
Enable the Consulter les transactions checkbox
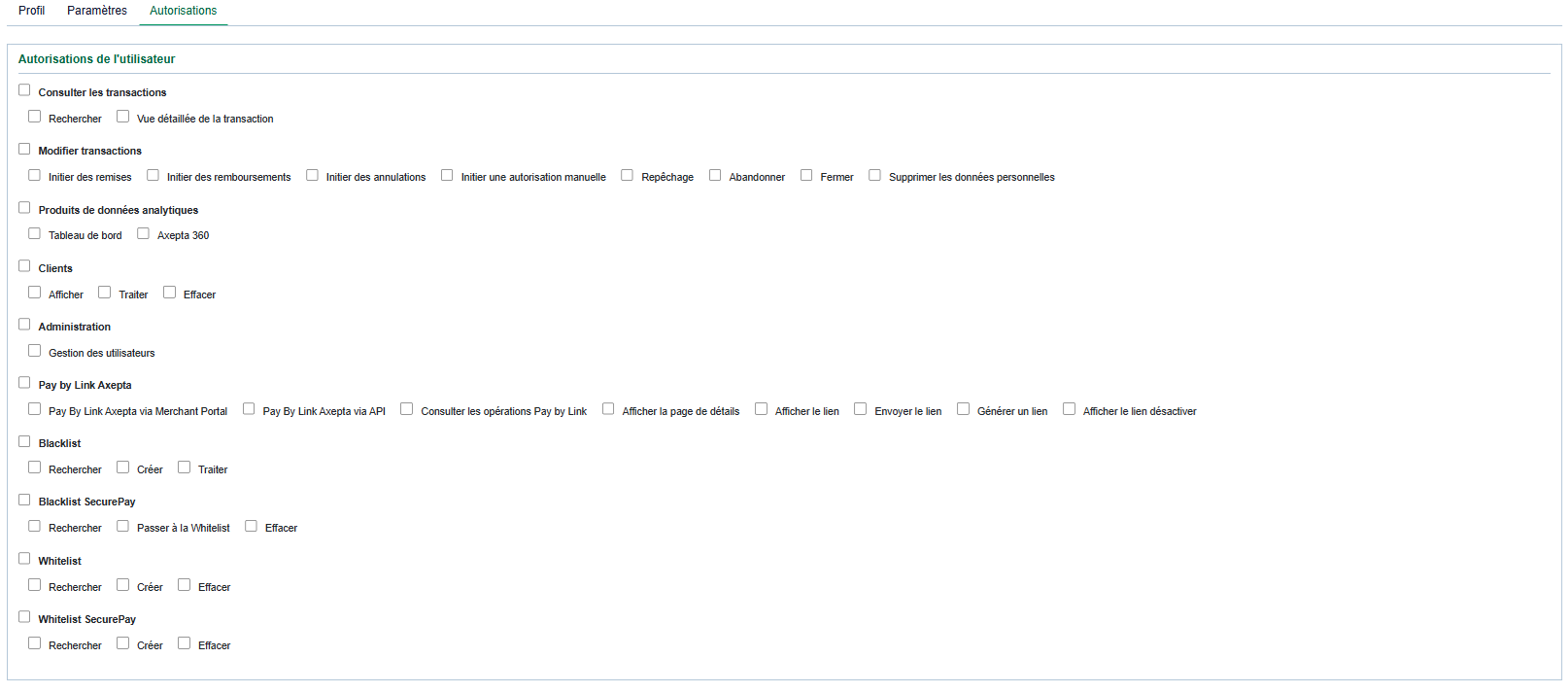click(x=24, y=90)
